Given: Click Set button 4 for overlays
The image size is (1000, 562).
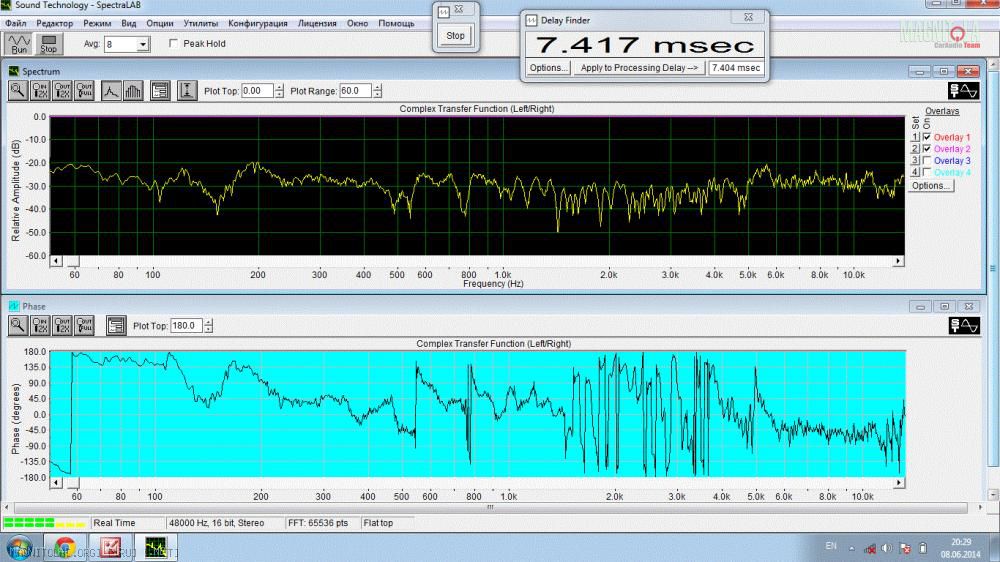Looking at the screenshot, I should [x=915, y=172].
